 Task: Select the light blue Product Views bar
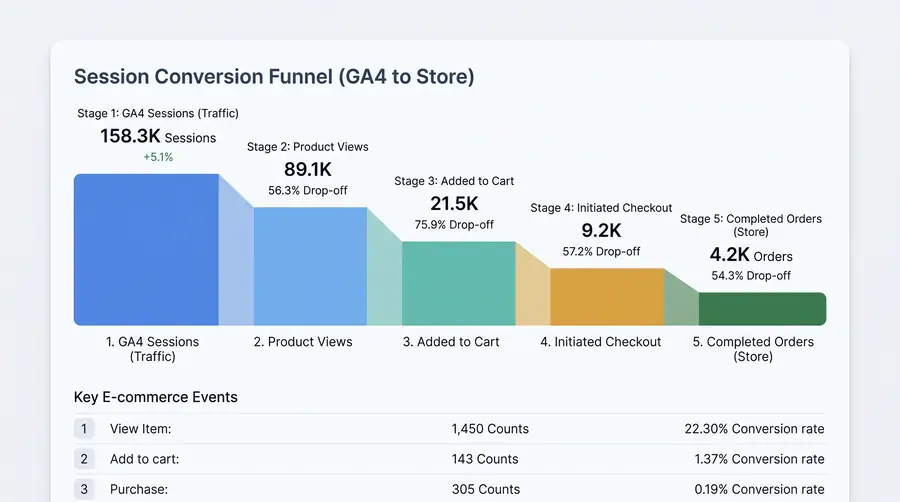click(x=310, y=266)
